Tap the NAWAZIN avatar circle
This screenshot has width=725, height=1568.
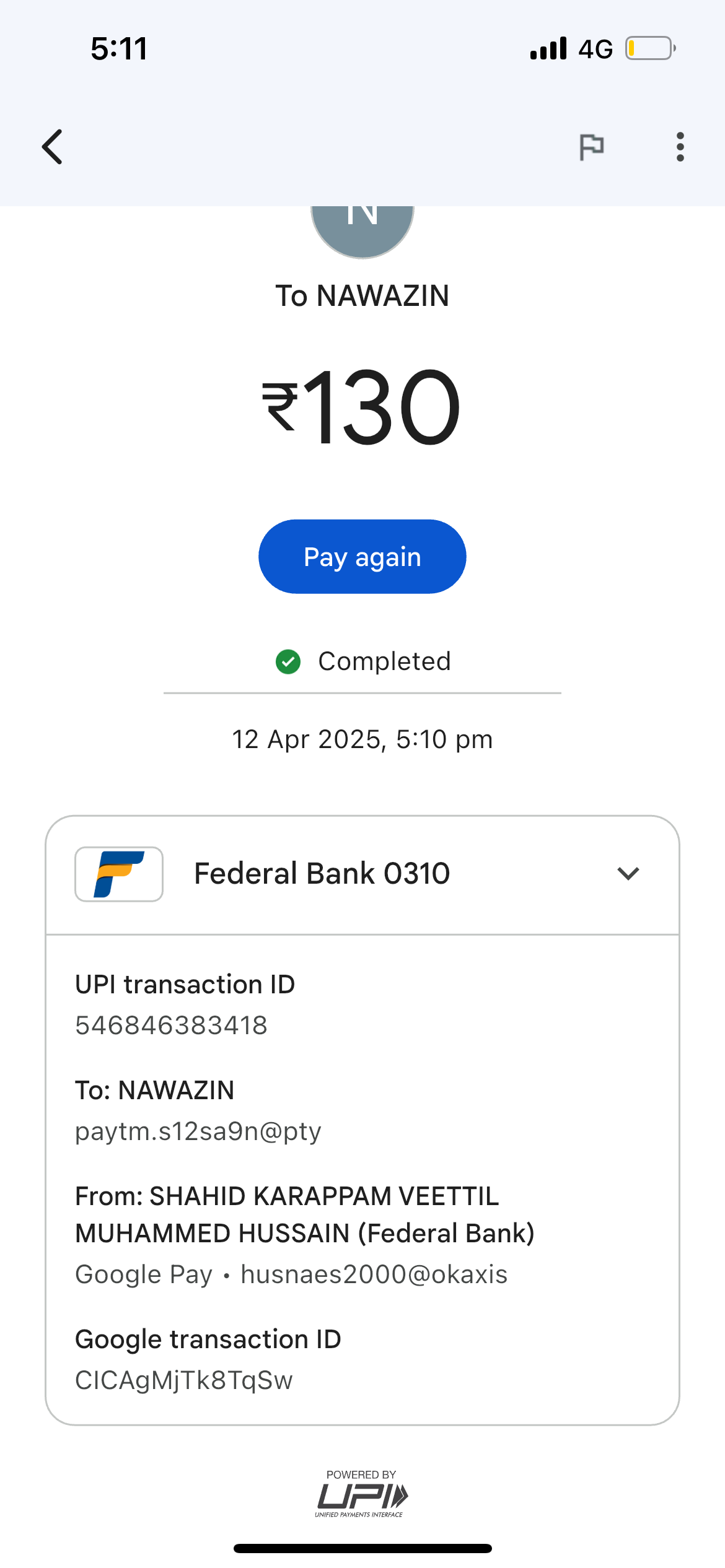[x=362, y=228]
